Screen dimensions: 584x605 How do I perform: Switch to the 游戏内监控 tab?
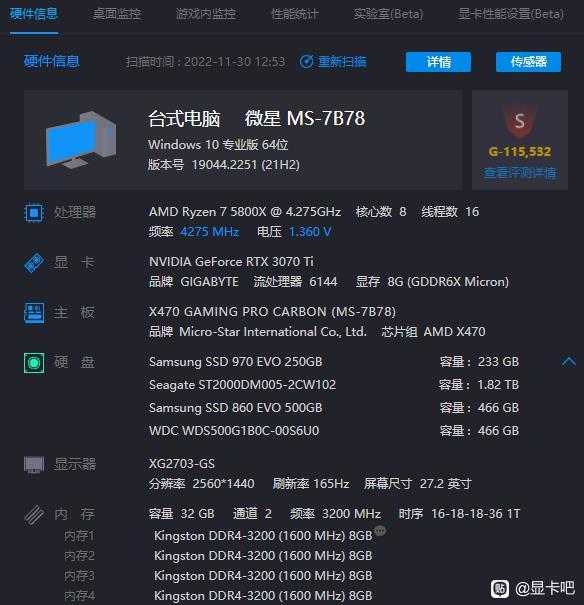pos(206,14)
